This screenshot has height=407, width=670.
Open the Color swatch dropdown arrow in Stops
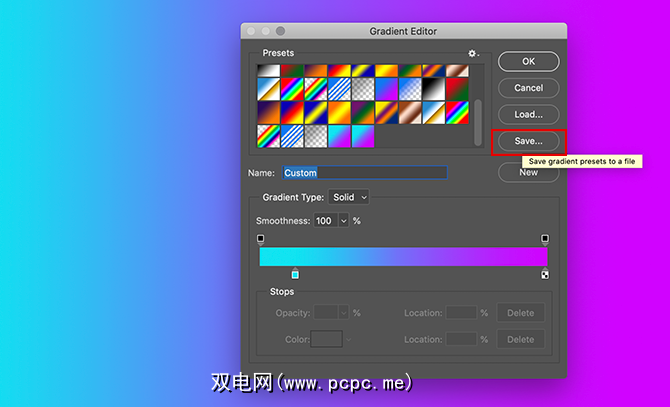coord(348,339)
